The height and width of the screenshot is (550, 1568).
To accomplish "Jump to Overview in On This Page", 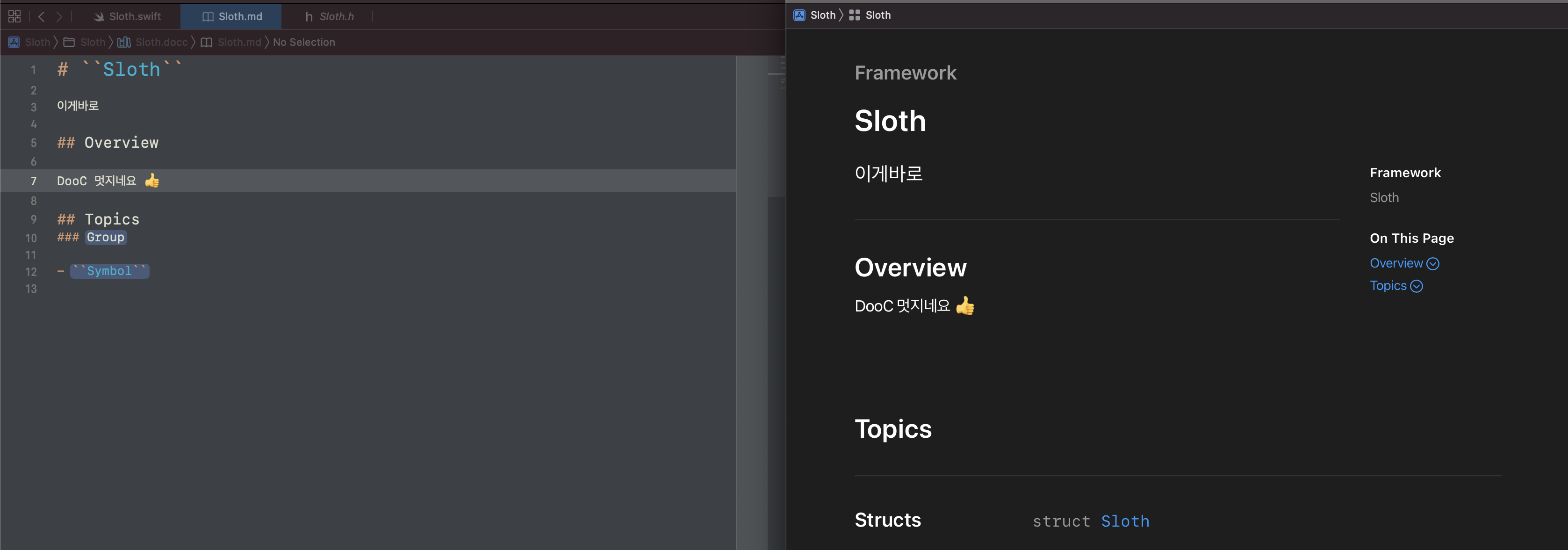I will pyautogui.click(x=1396, y=263).
